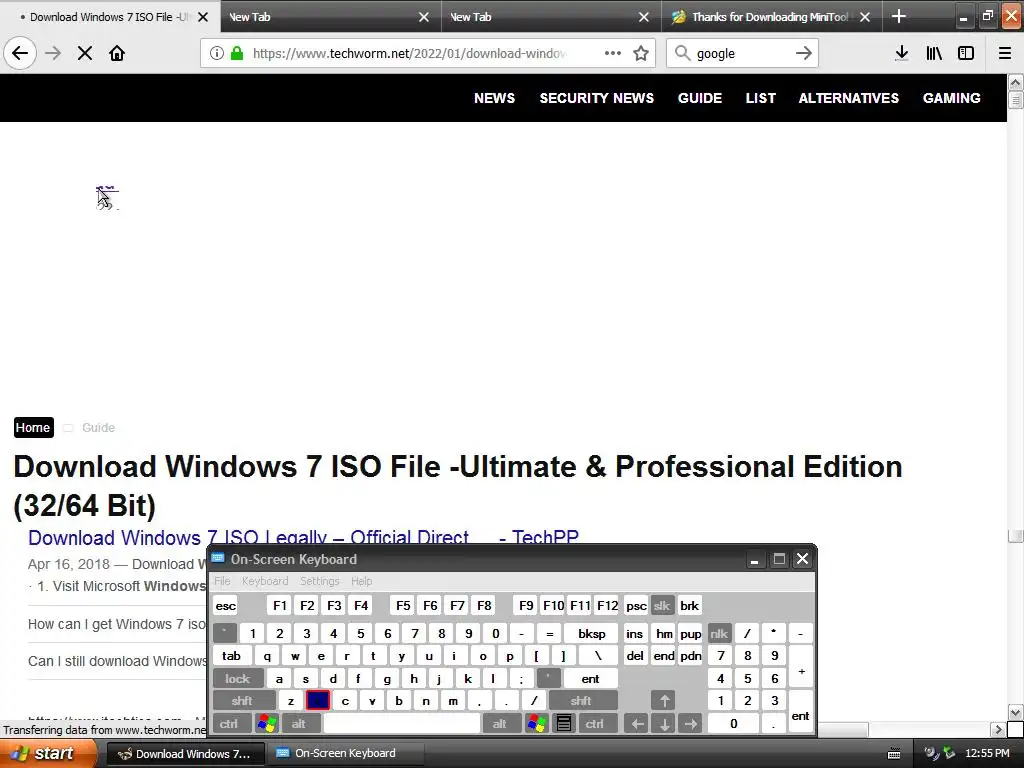The image size is (1024, 768).
Task: Click the up arrow key on keyboard
Action: [x=664, y=701]
